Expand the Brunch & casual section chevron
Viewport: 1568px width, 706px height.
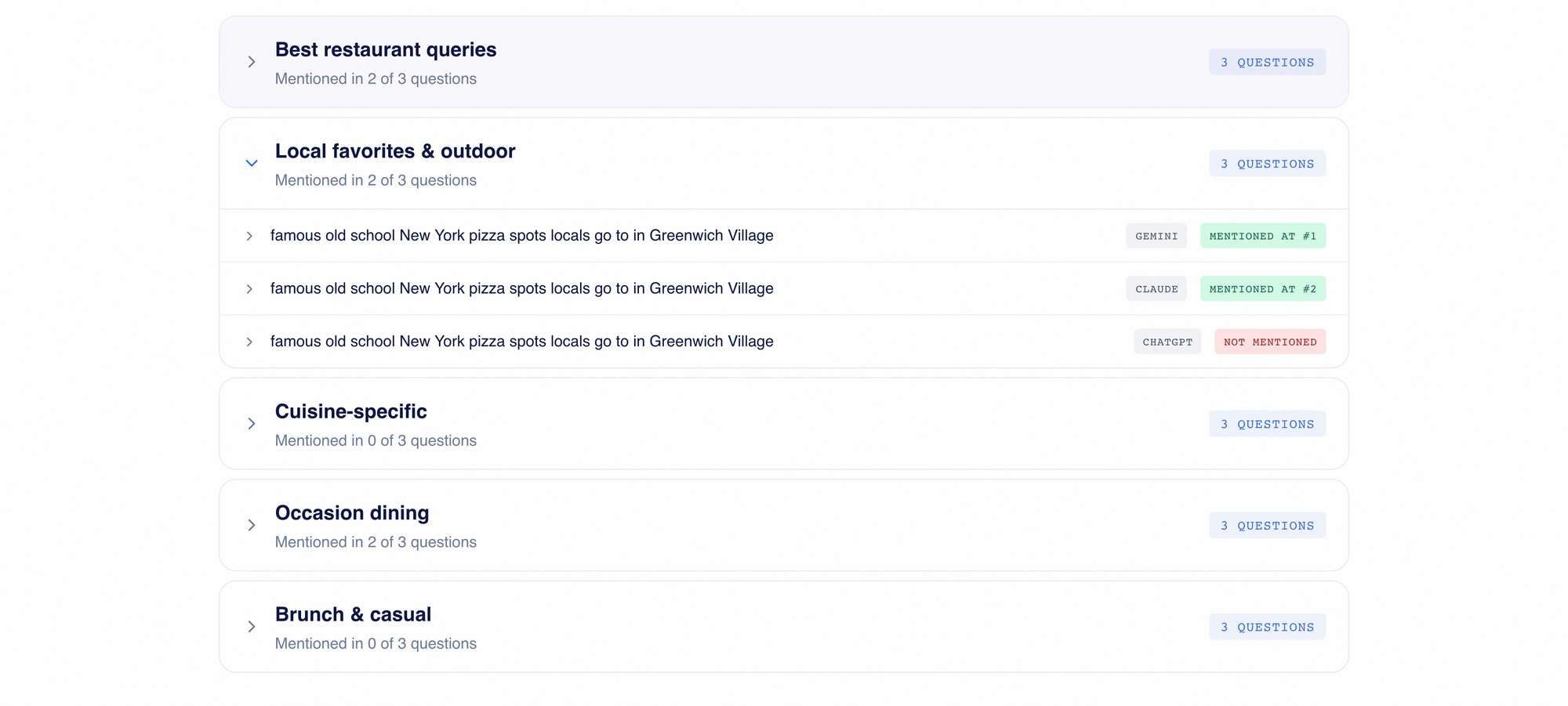click(251, 627)
